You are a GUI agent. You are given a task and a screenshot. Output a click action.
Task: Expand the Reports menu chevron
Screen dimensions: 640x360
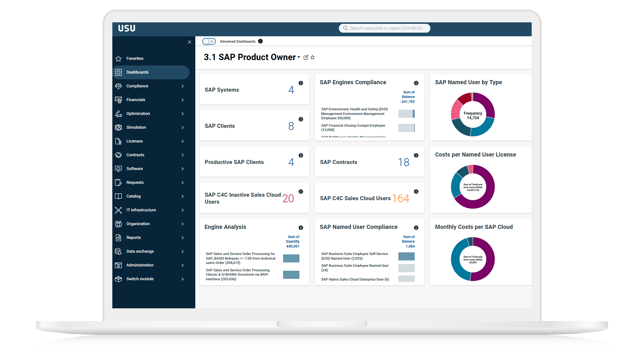(182, 238)
